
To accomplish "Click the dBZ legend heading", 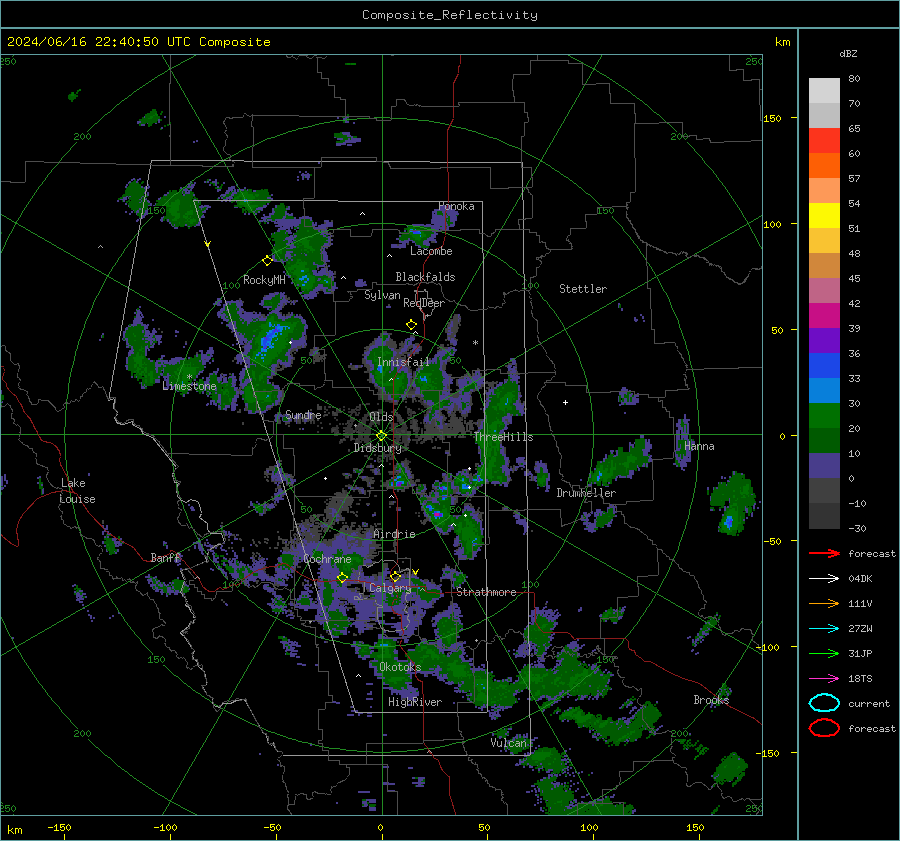I will click(x=848, y=53).
